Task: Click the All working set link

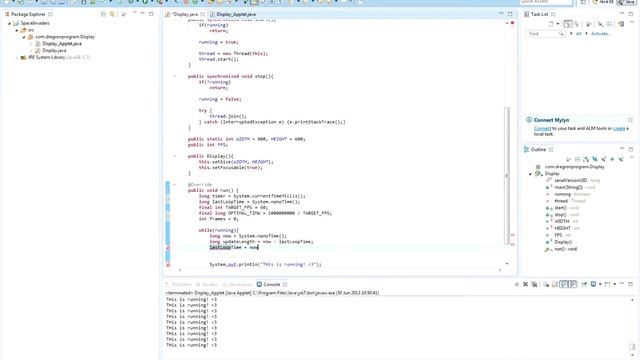Action: pyautogui.click(x=578, y=34)
